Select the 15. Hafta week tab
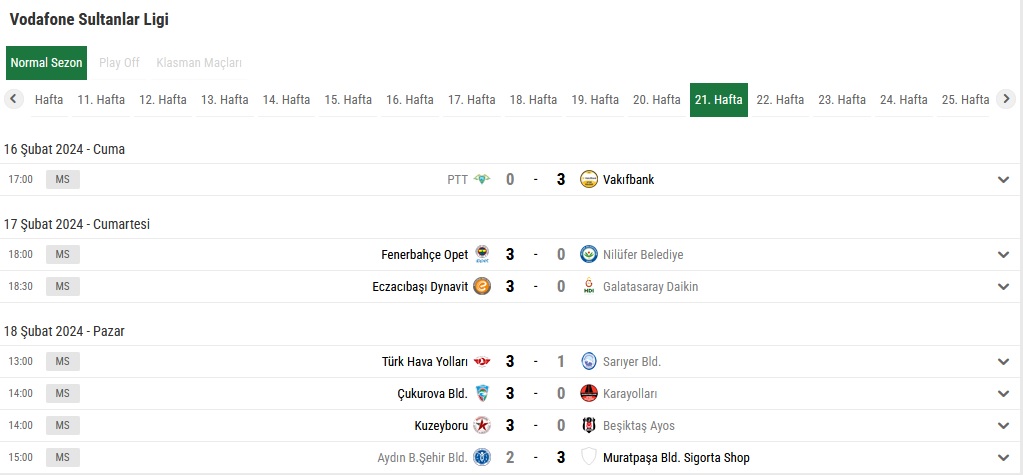Image resolution: width=1023 pixels, height=475 pixels. pyautogui.click(x=348, y=100)
